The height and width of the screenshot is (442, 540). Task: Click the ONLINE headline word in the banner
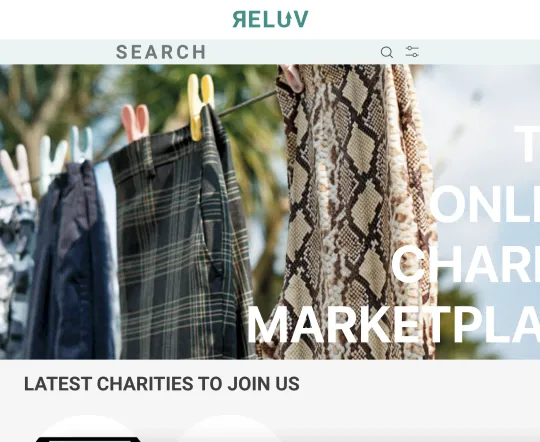pyautogui.click(x=485, y=204)
